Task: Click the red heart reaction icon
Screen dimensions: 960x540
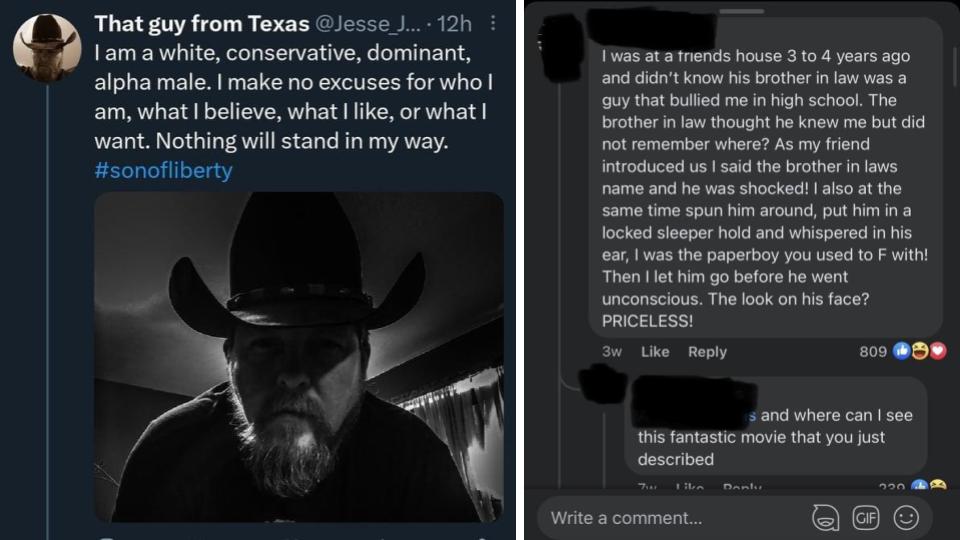Action: coord(936,352)
